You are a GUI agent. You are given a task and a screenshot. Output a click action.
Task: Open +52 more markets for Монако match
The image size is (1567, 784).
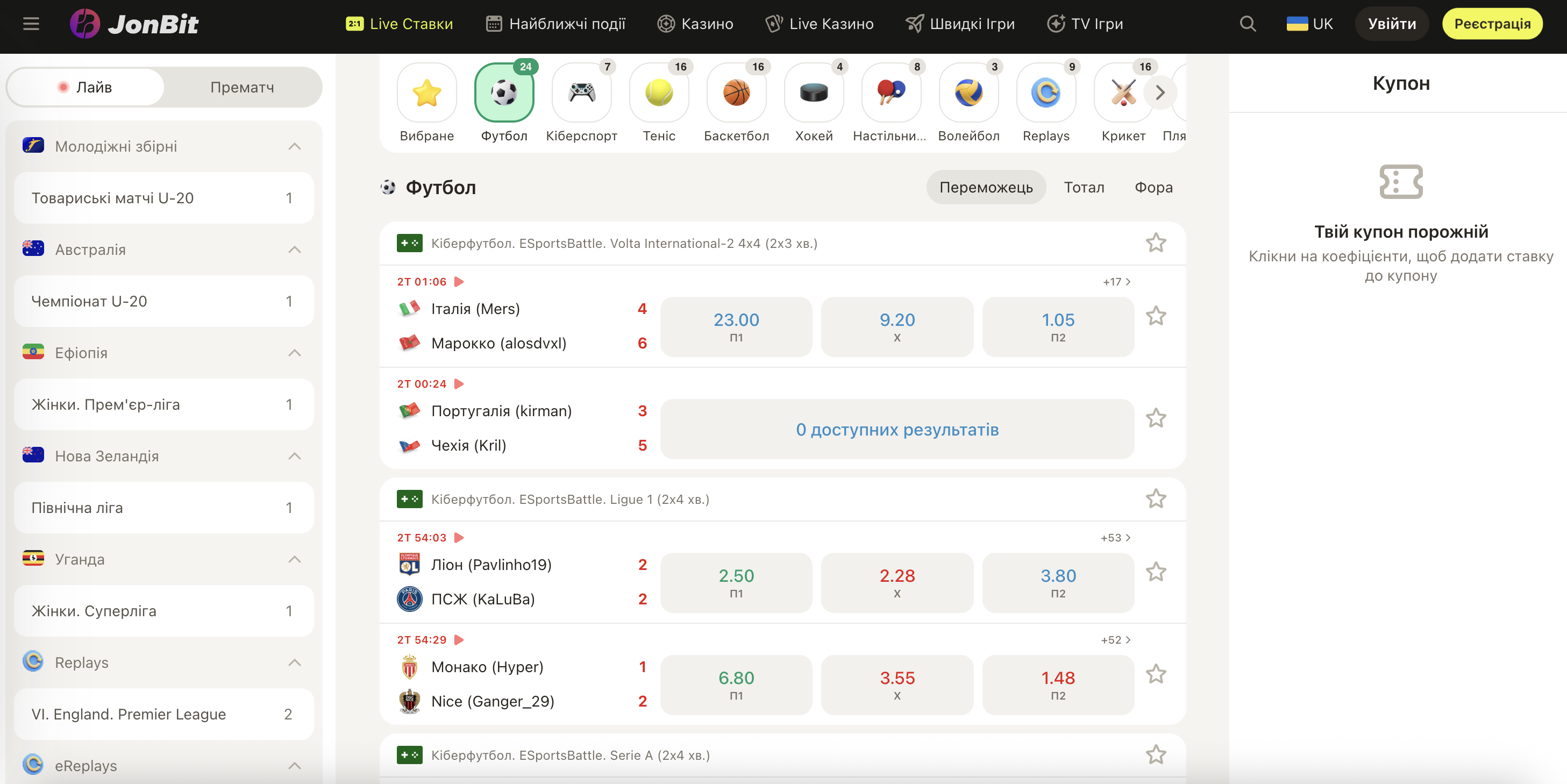pyautogui.click(x=1116, y=640)
